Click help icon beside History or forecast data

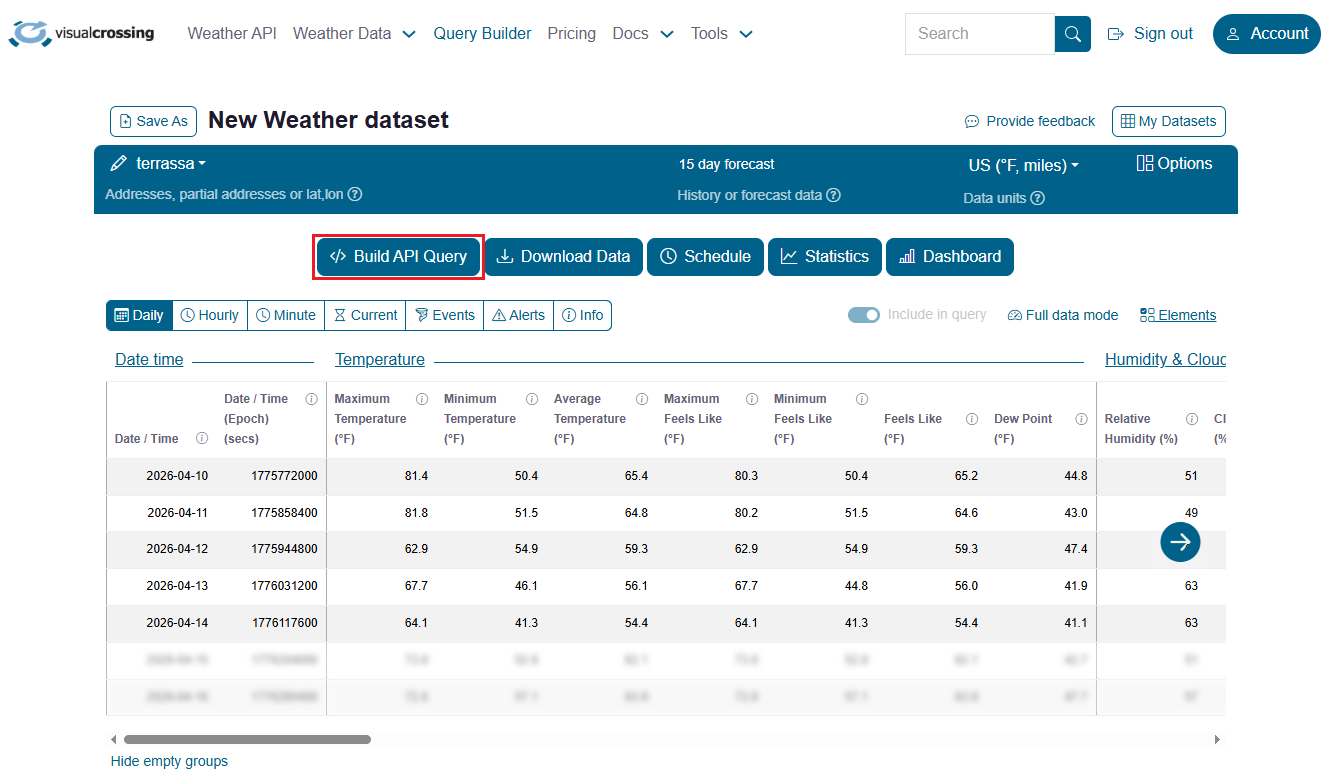[x=833, y=195]
